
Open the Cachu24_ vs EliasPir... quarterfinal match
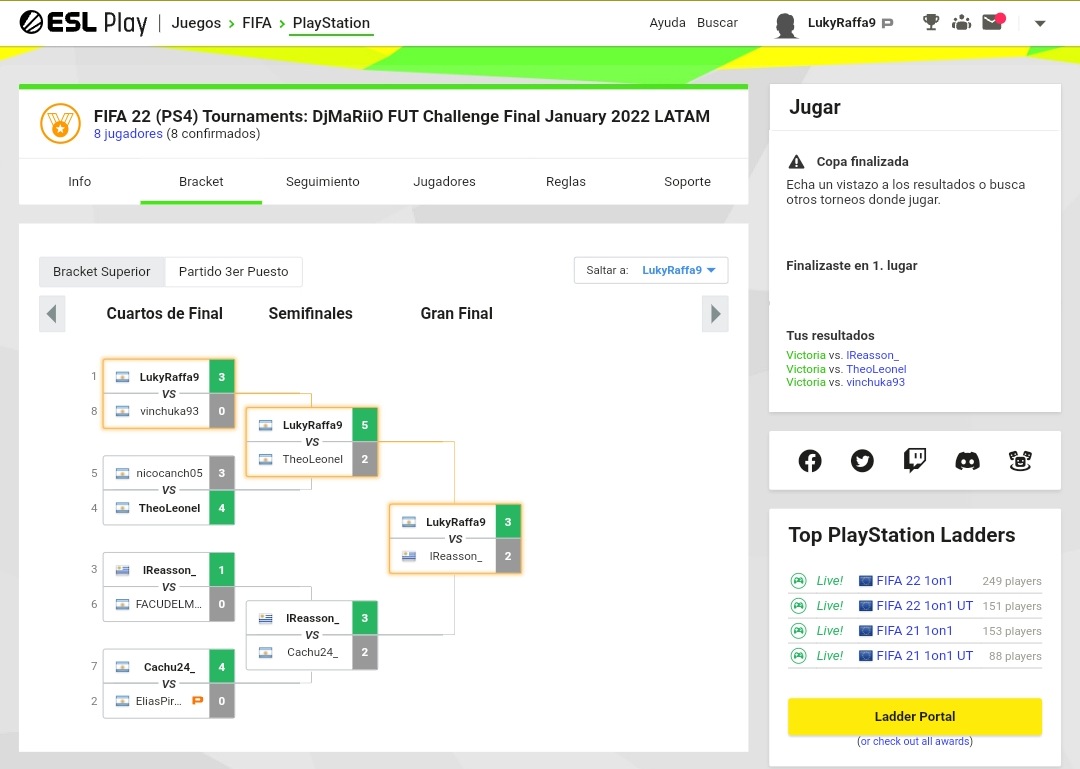tap(169, 684)
